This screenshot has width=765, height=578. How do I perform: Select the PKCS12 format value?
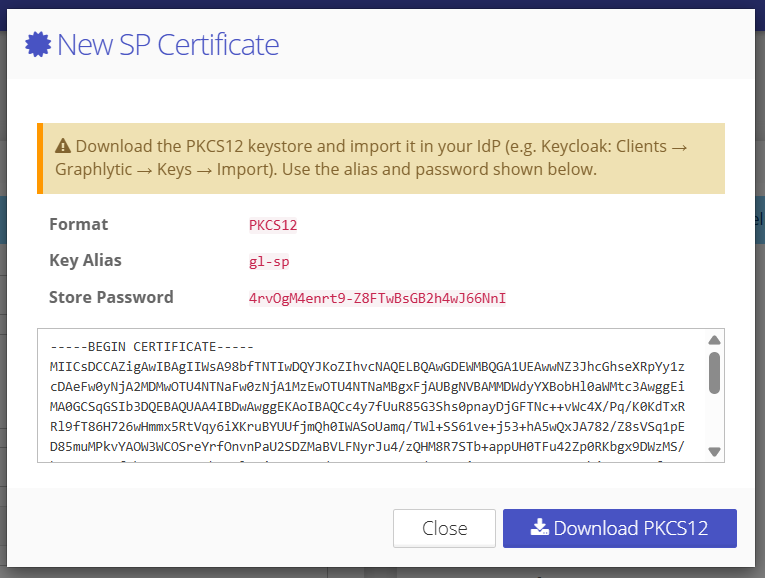(x=273, y=225)
